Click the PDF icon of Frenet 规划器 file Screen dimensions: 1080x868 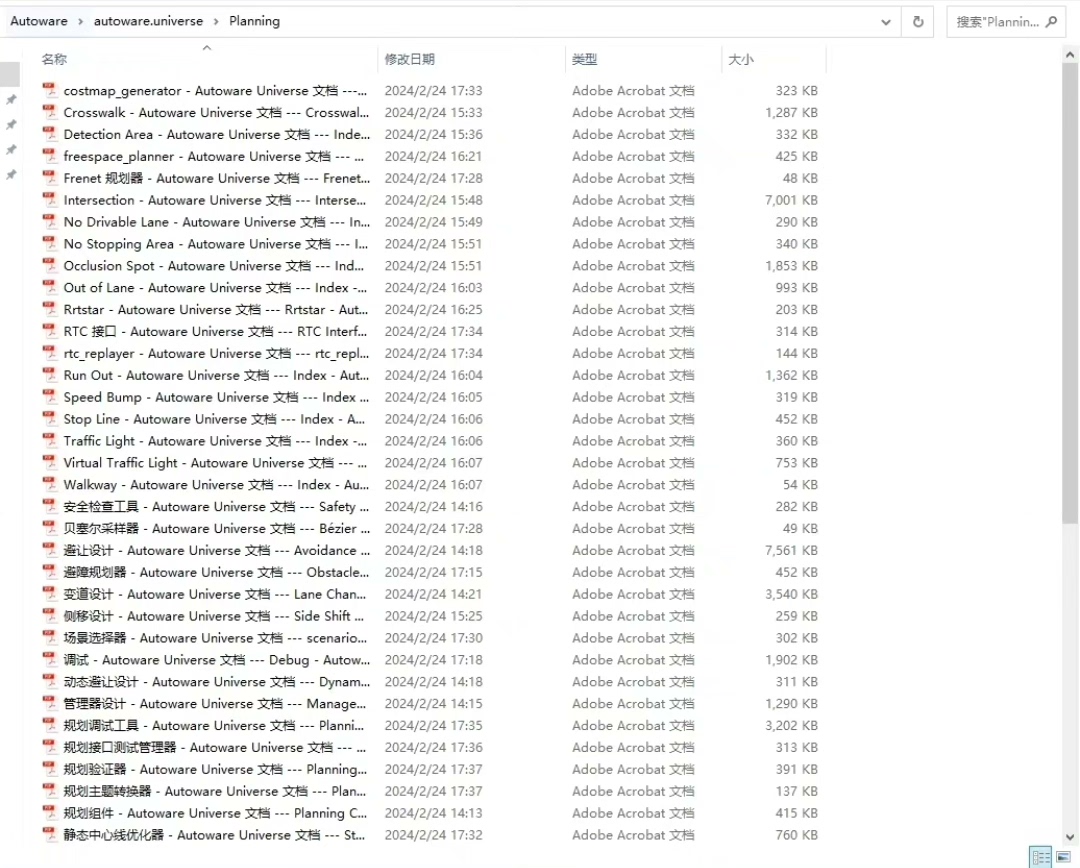[x=50, y=178]
